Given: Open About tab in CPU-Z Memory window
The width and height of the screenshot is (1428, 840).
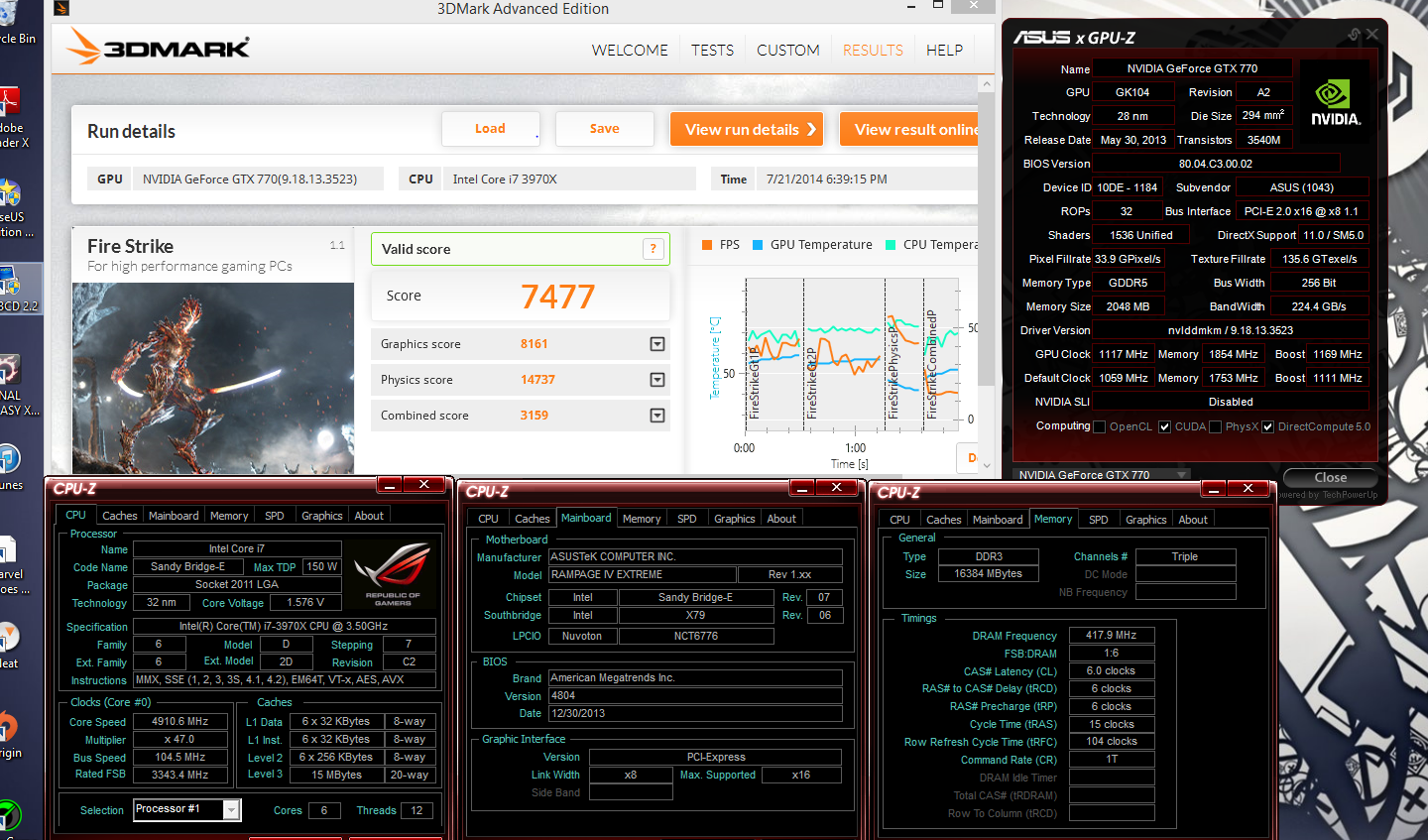Looking at the screenshot, I should (x=1193, y=520).
